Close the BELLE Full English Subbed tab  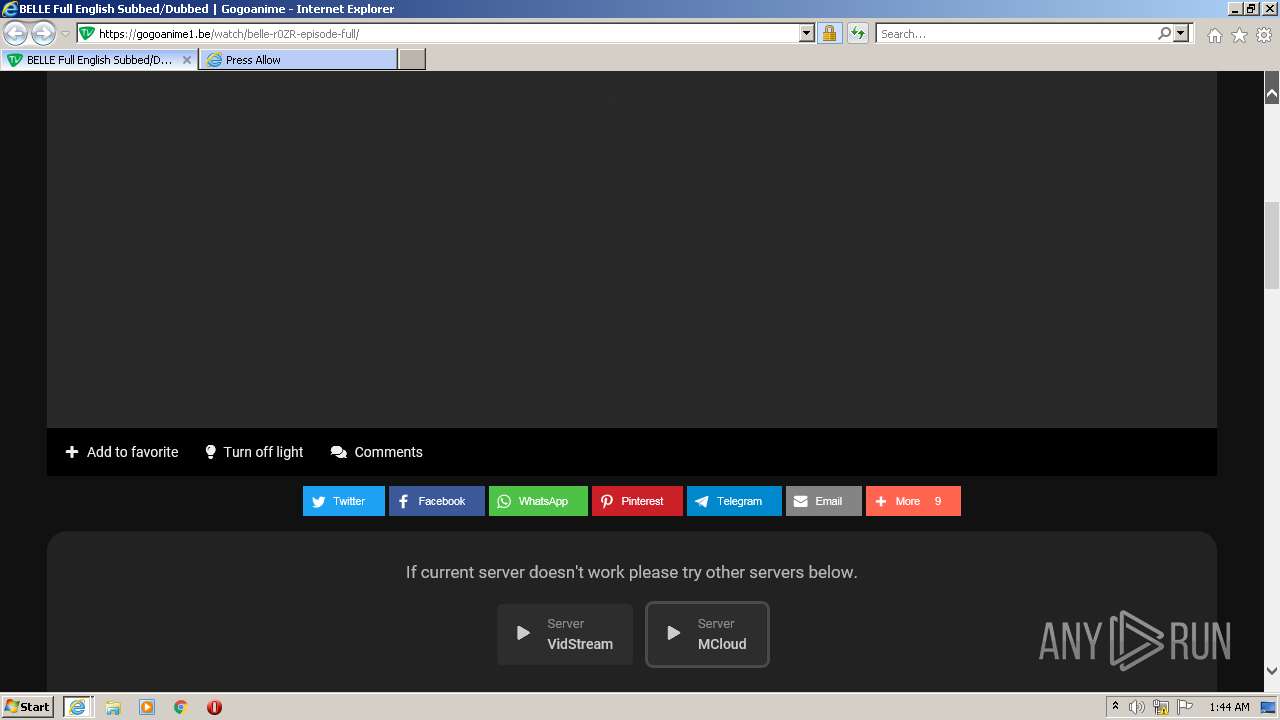(x=186, y=60)
